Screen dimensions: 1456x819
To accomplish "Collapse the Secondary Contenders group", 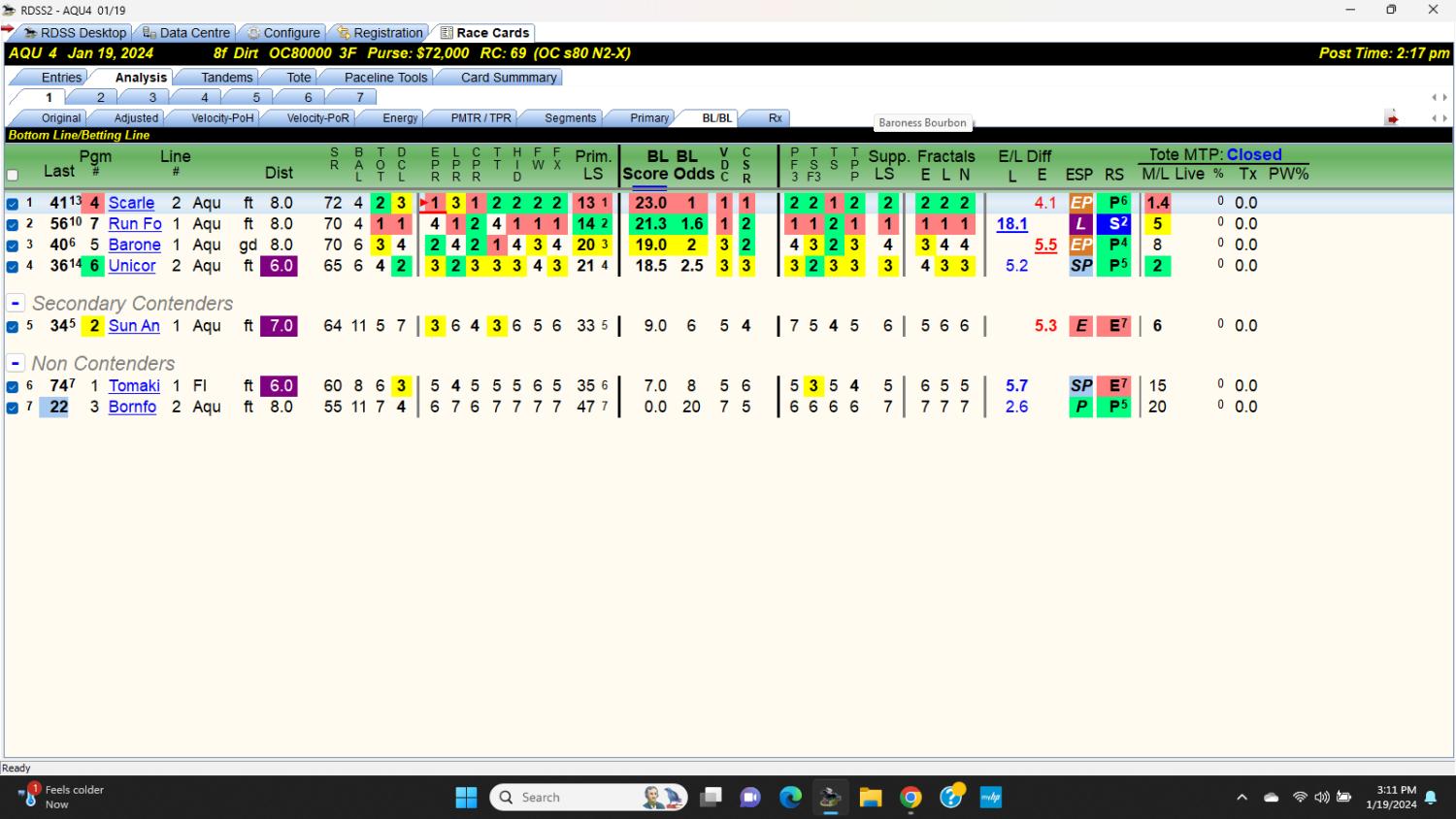I will click(16, 304).
